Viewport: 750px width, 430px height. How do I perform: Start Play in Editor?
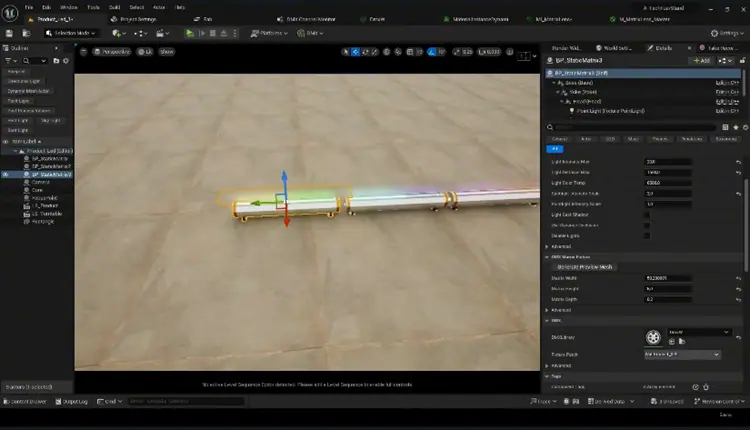coord(190,33)
